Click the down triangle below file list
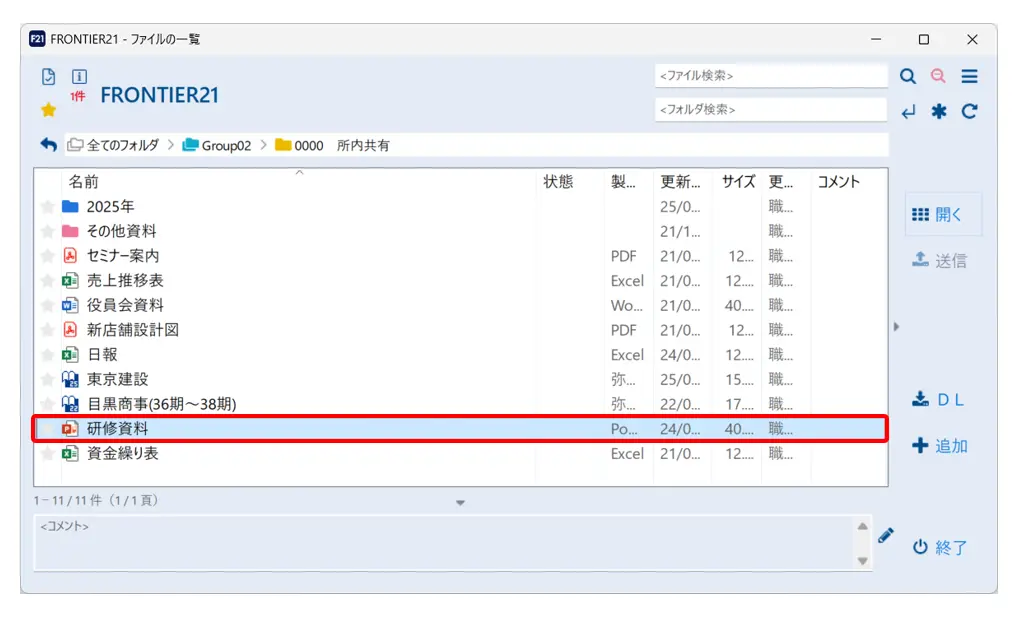This screenshot has height=623, width=1029. [x=460, y=503]
